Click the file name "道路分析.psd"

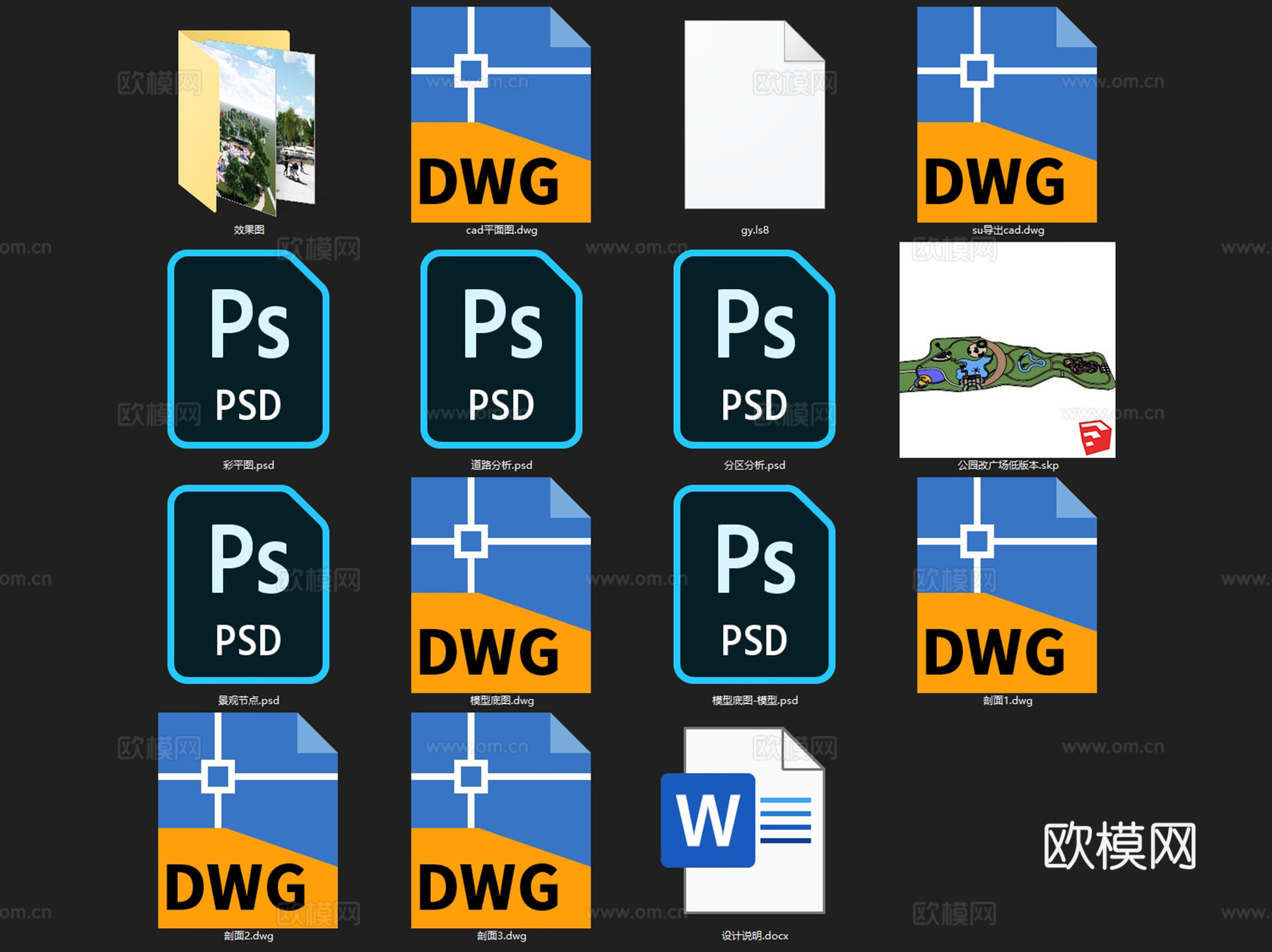[x=502, y=465]
